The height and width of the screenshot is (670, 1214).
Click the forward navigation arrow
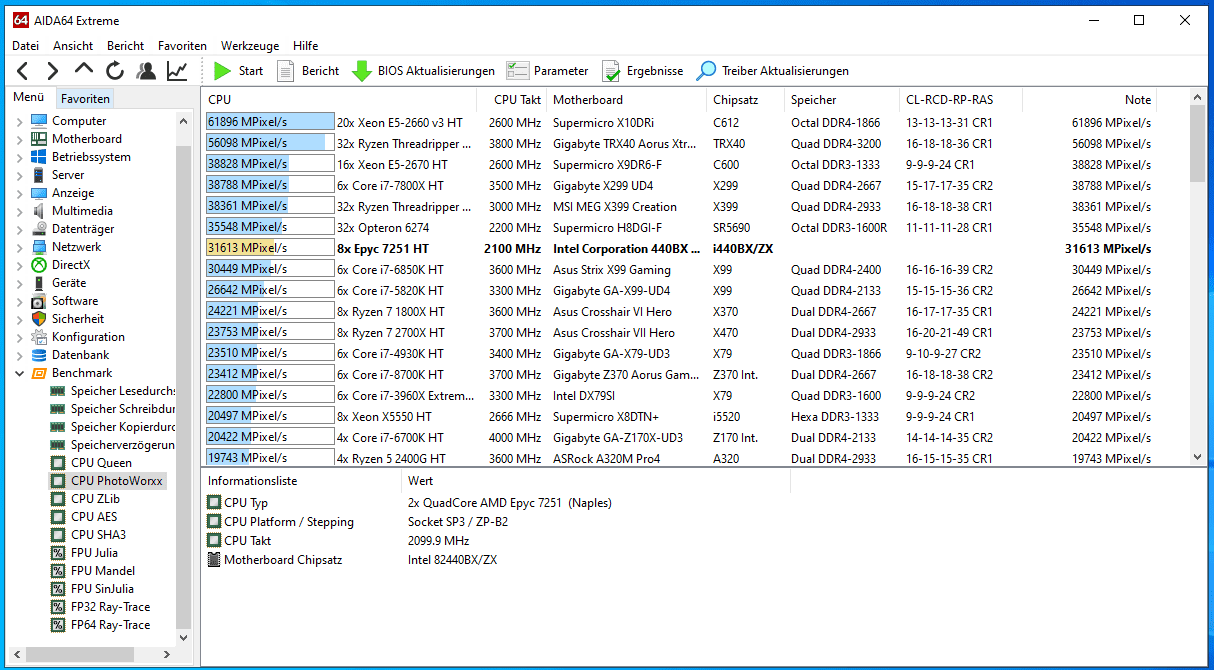tap(53, 71)
